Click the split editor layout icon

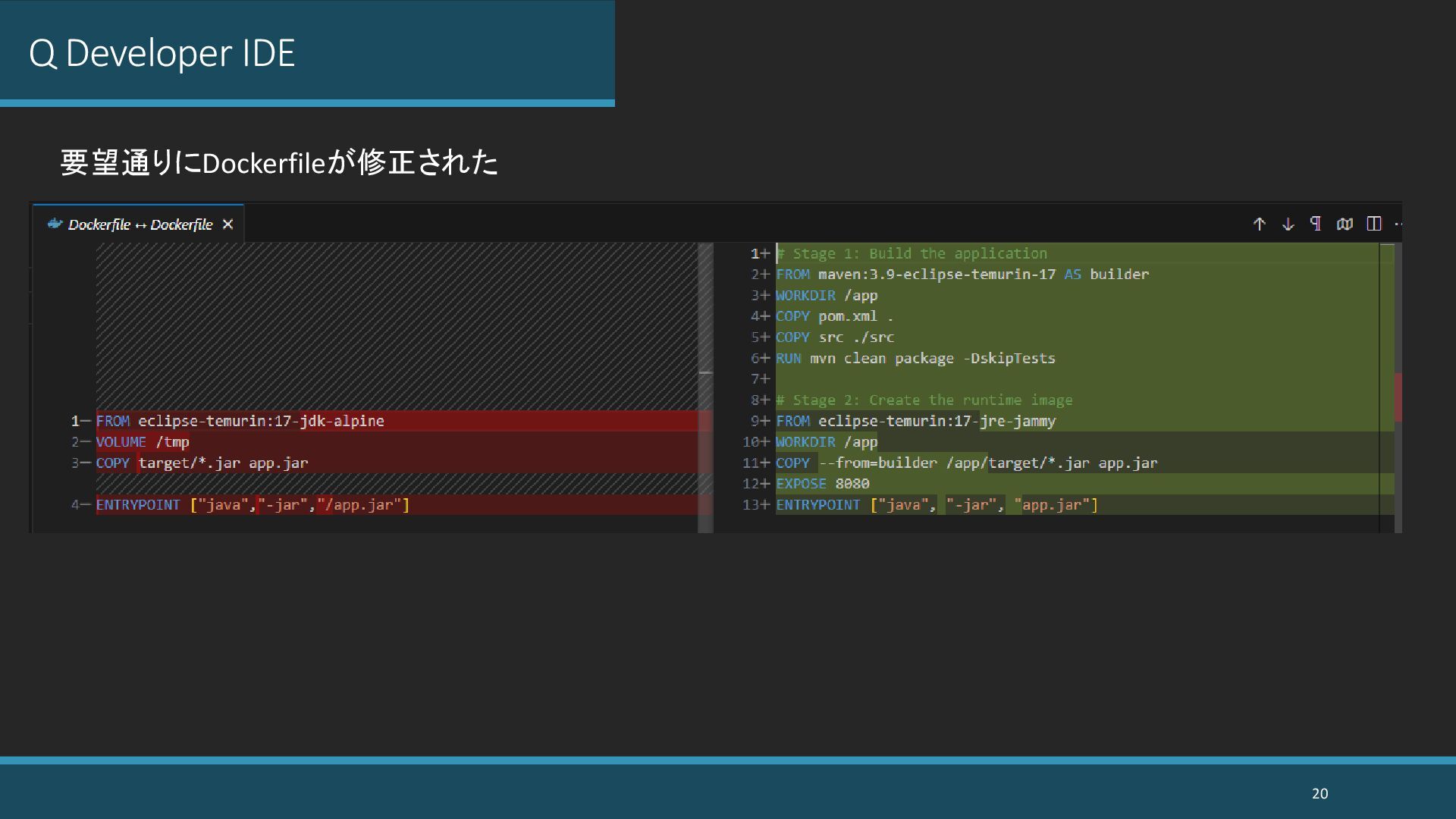click(1373, 224)
